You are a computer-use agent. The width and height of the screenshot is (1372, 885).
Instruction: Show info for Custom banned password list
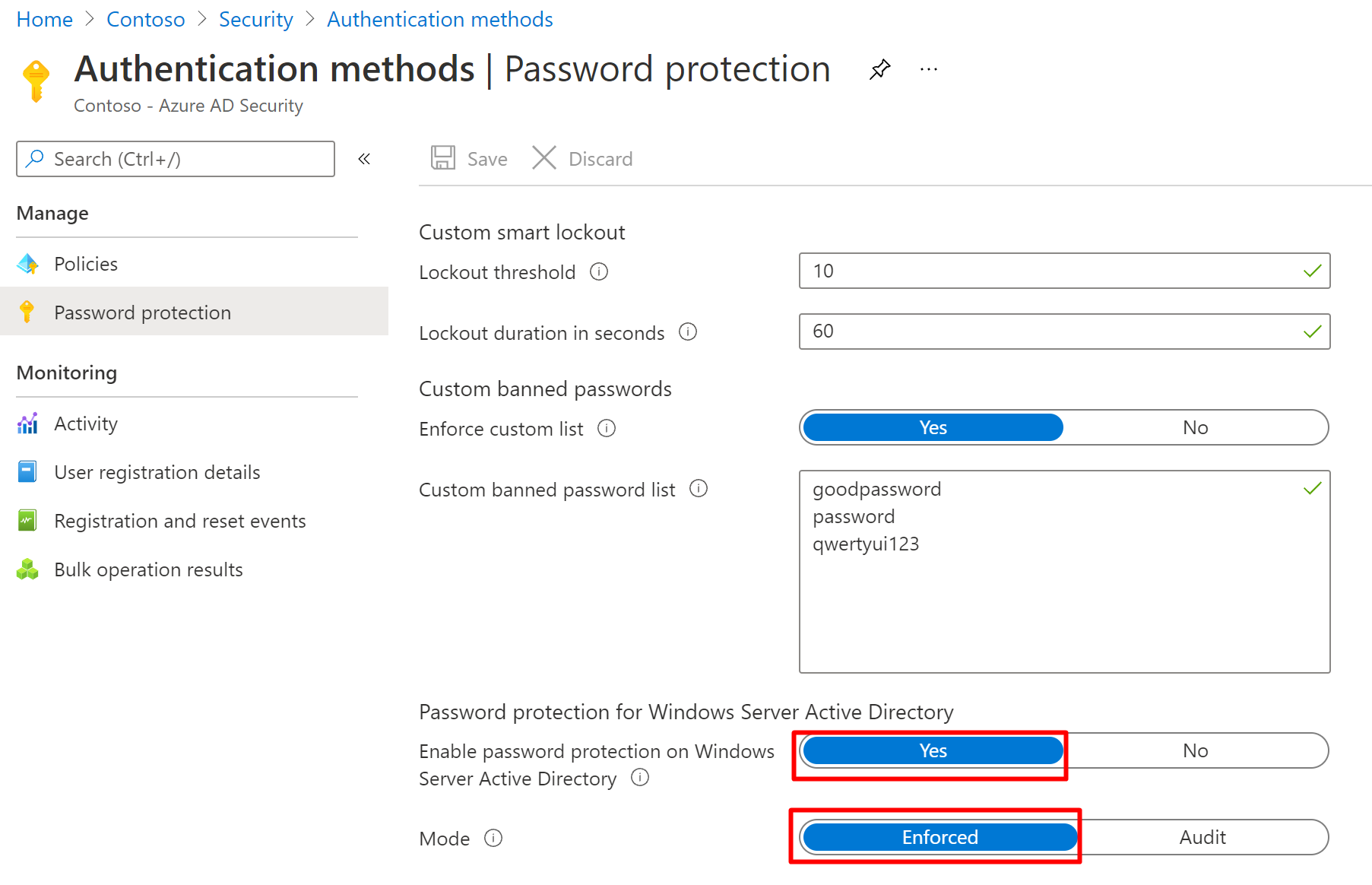coord(699,489)
